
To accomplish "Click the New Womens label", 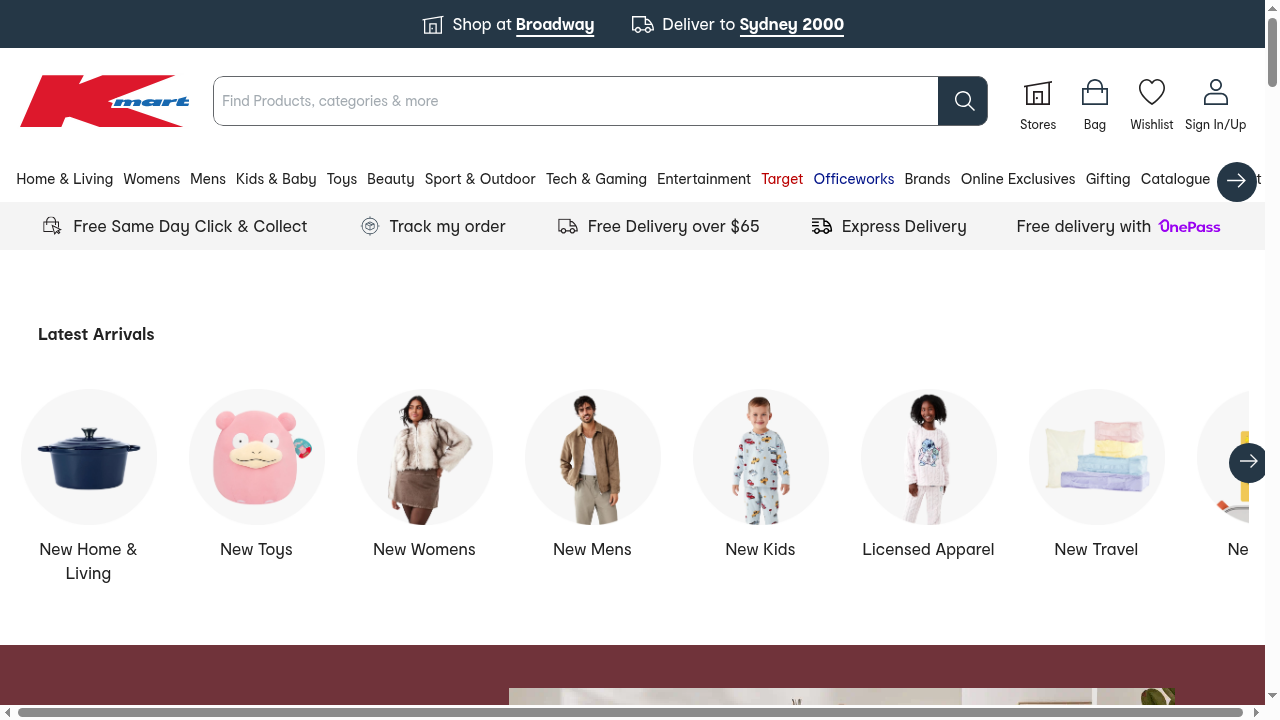I will [424, 549].
